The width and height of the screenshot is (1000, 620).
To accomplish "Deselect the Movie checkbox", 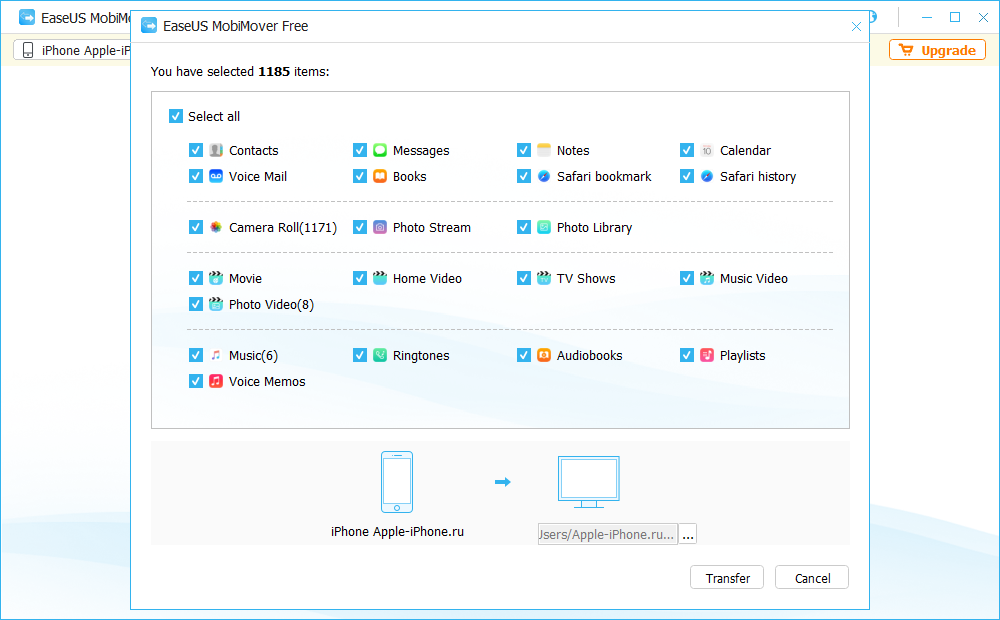I will [196, 278].
